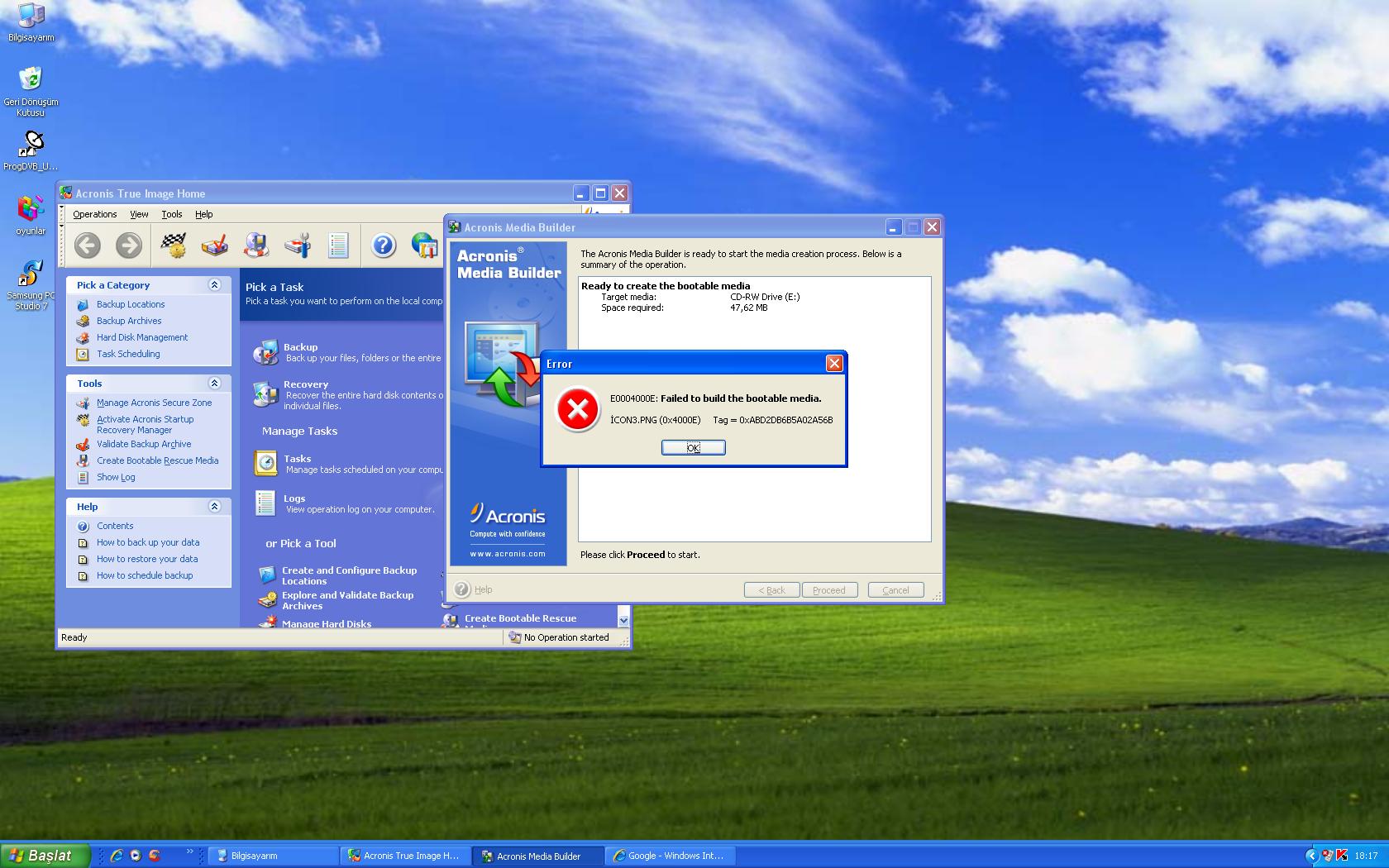
Task: Click Create Bootable Rescue tool text
Action: (520, 618)
